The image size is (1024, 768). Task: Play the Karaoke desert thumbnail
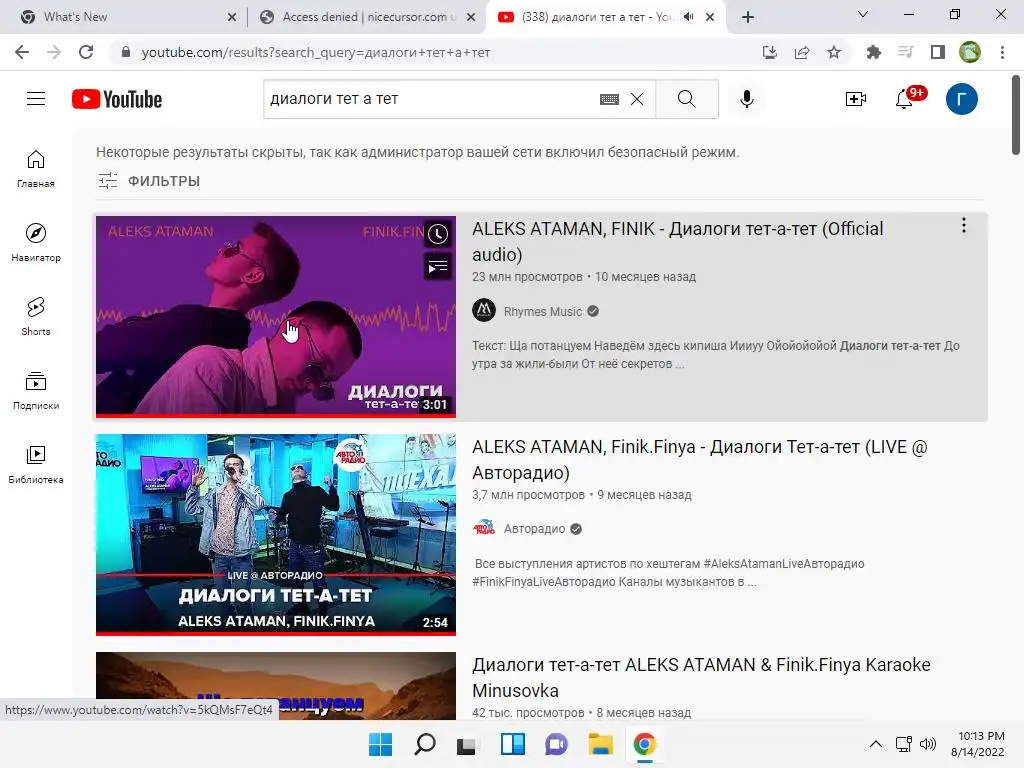click(x=276, y=686)
